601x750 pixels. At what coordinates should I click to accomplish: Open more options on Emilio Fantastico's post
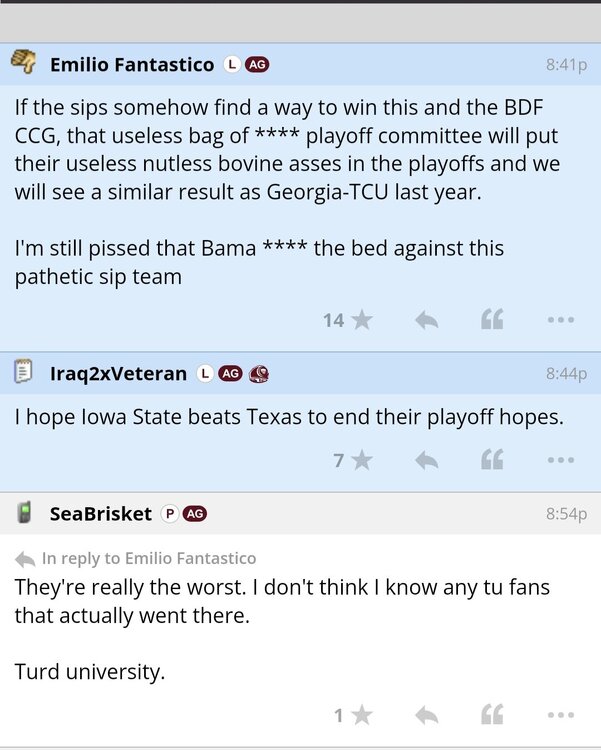pos(560,320)
